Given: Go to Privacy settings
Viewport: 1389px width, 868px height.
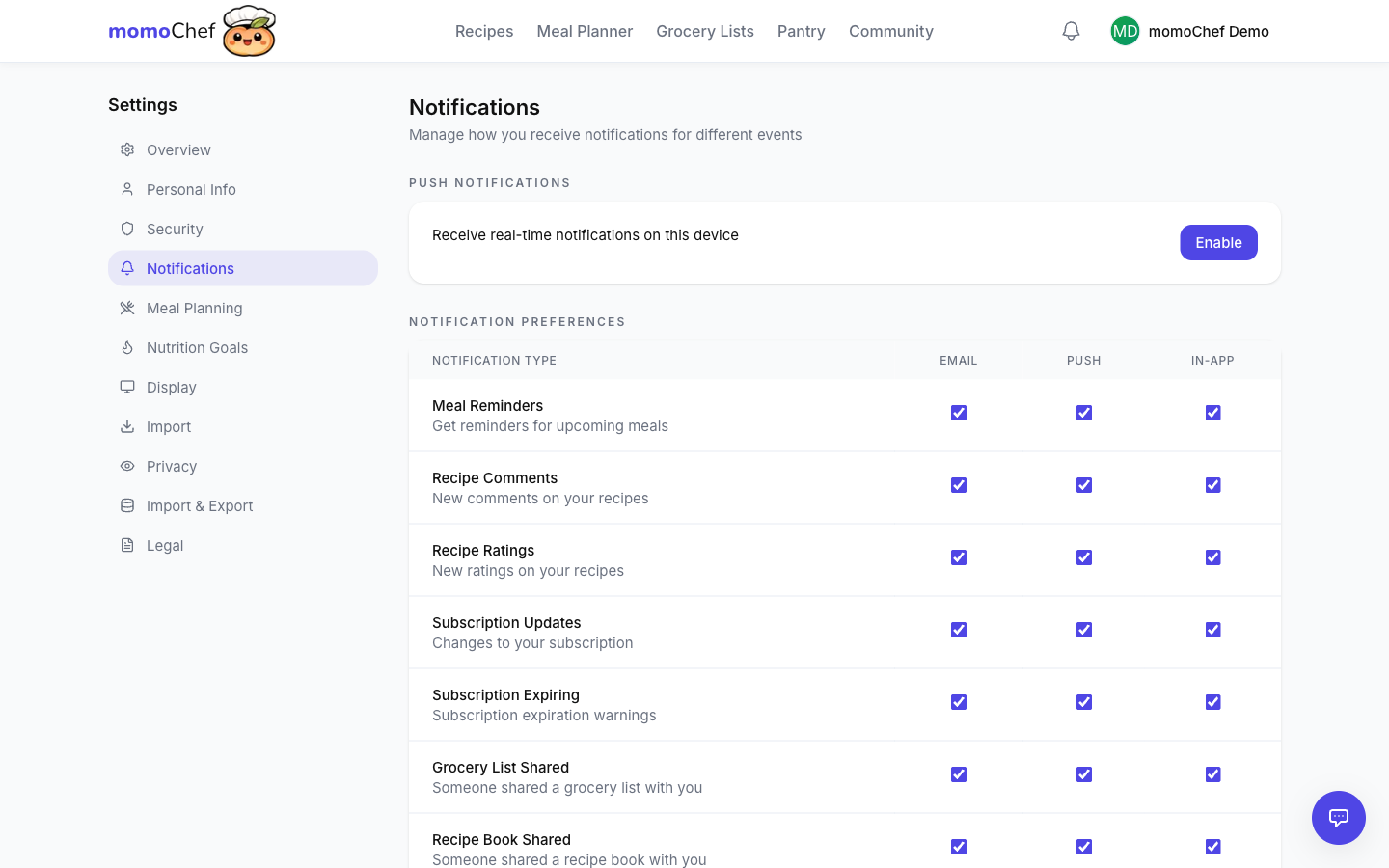Looking at the screenshot, I should 243,466.
